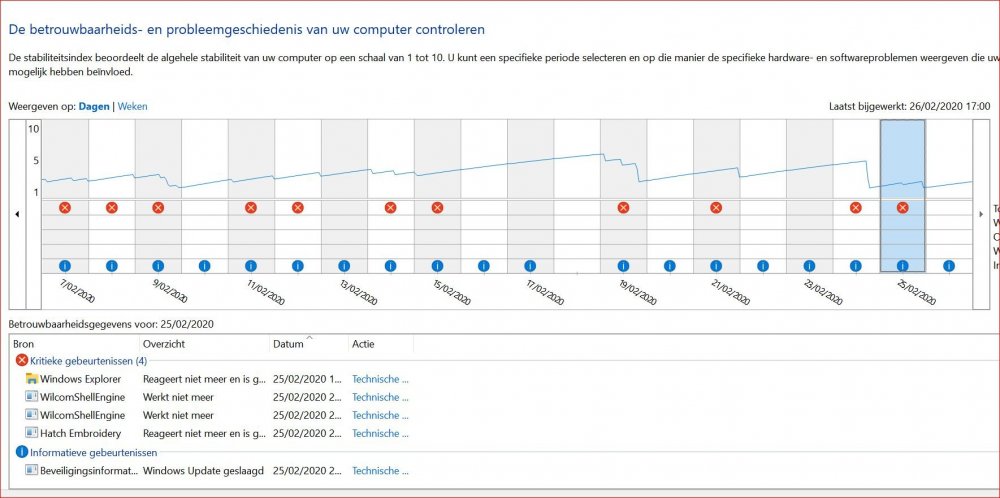The height and width of the screenshot is (498, 1000).
Task: Click the information icon for 26/02/2020
Action: pyautogui.click(x=949, y=266)
